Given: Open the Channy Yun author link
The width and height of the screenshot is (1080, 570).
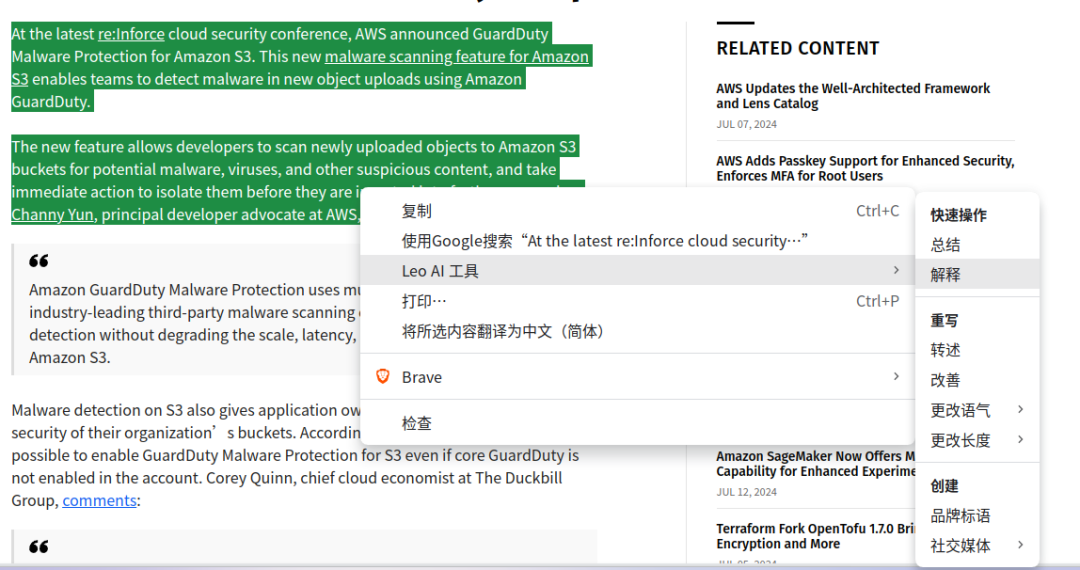Looking at the screenshot, I should pos(54,214).
